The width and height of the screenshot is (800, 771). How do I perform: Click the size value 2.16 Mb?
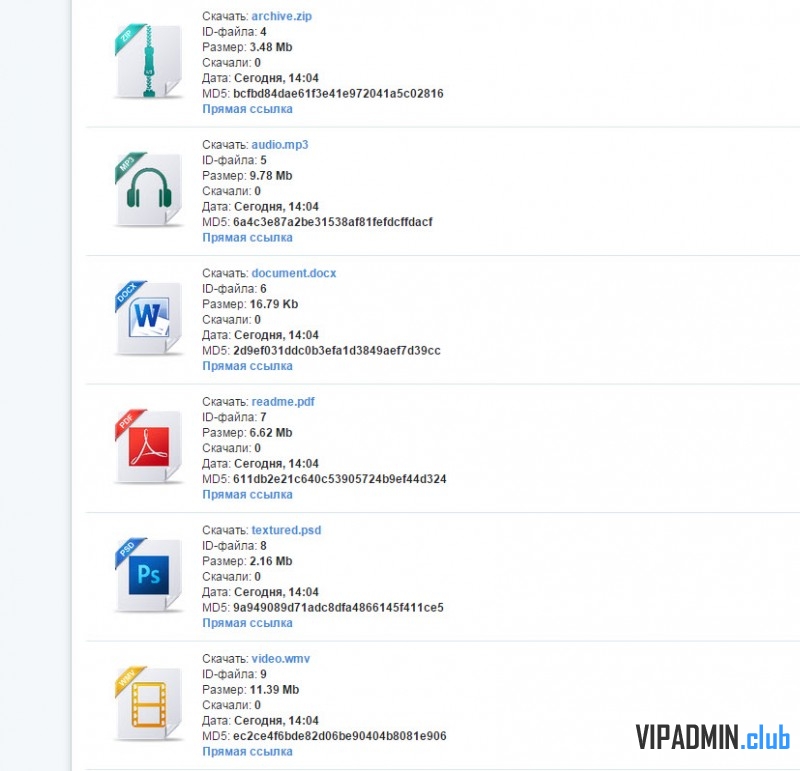271,562
